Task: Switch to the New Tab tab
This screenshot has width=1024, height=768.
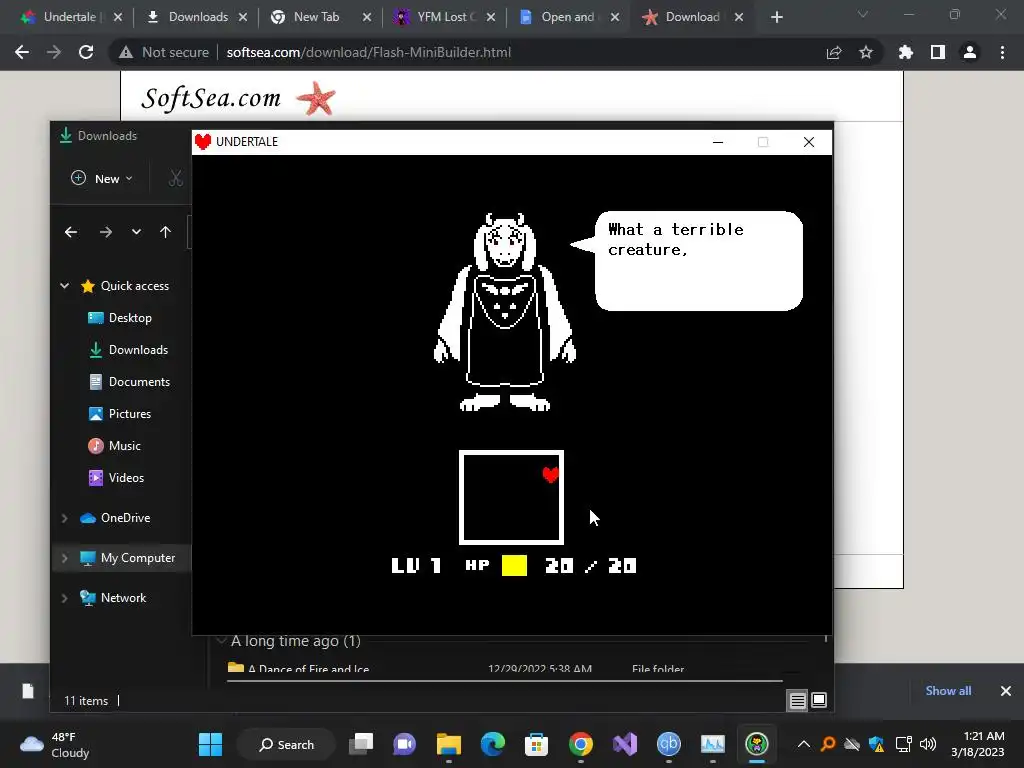Action: coord(316,17)
